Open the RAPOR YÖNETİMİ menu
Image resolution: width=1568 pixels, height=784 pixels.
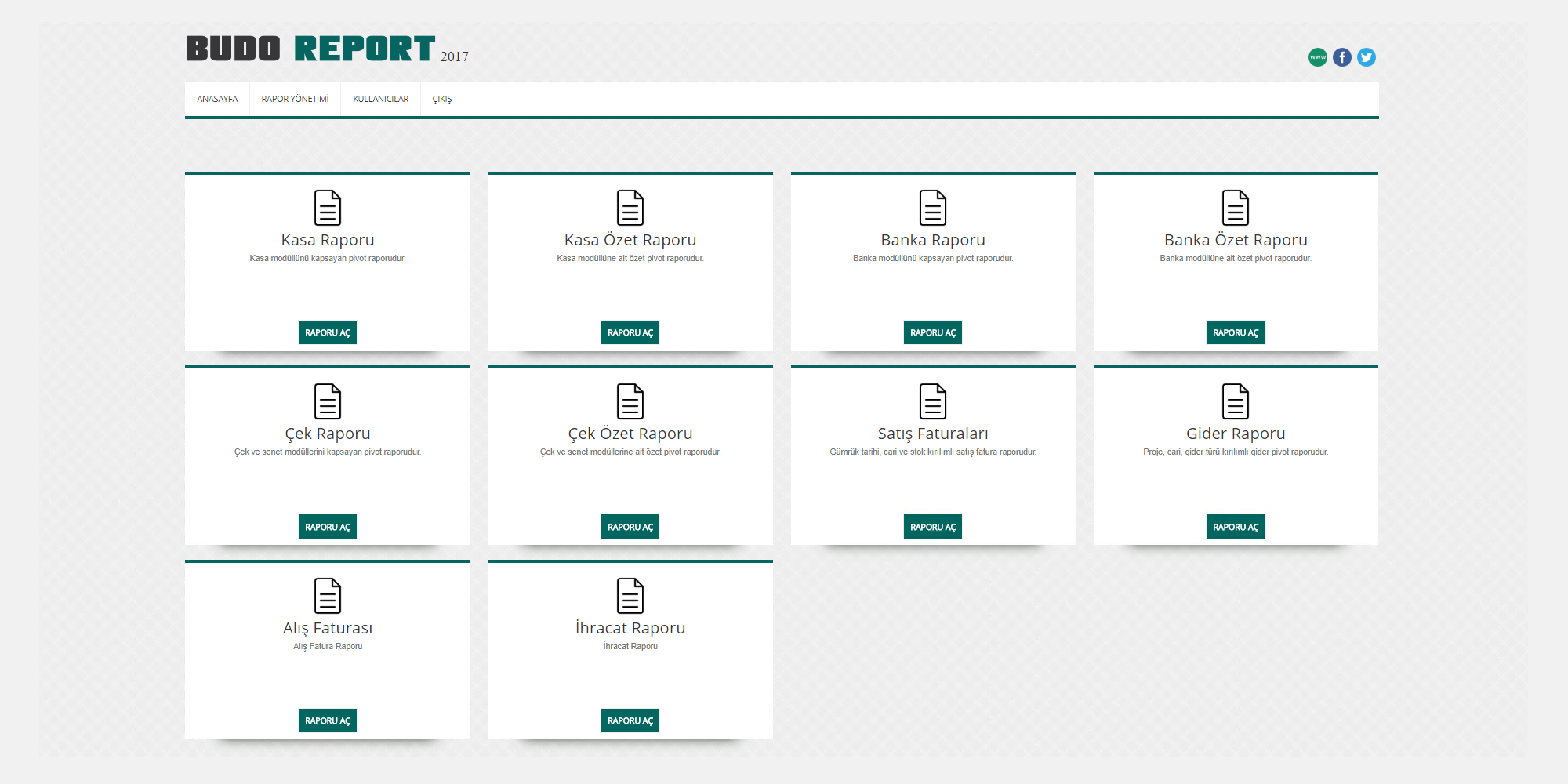[x=295, y=99]
